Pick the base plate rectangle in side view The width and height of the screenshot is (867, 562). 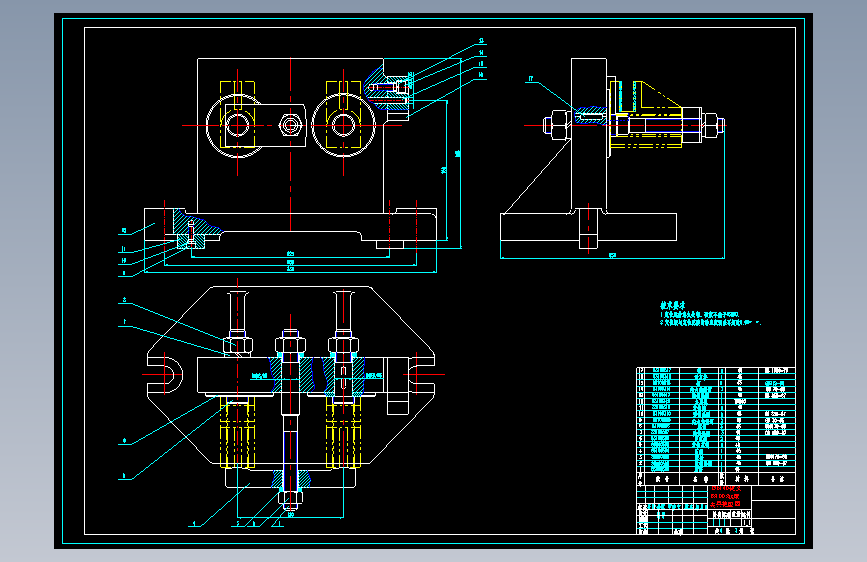588,227
